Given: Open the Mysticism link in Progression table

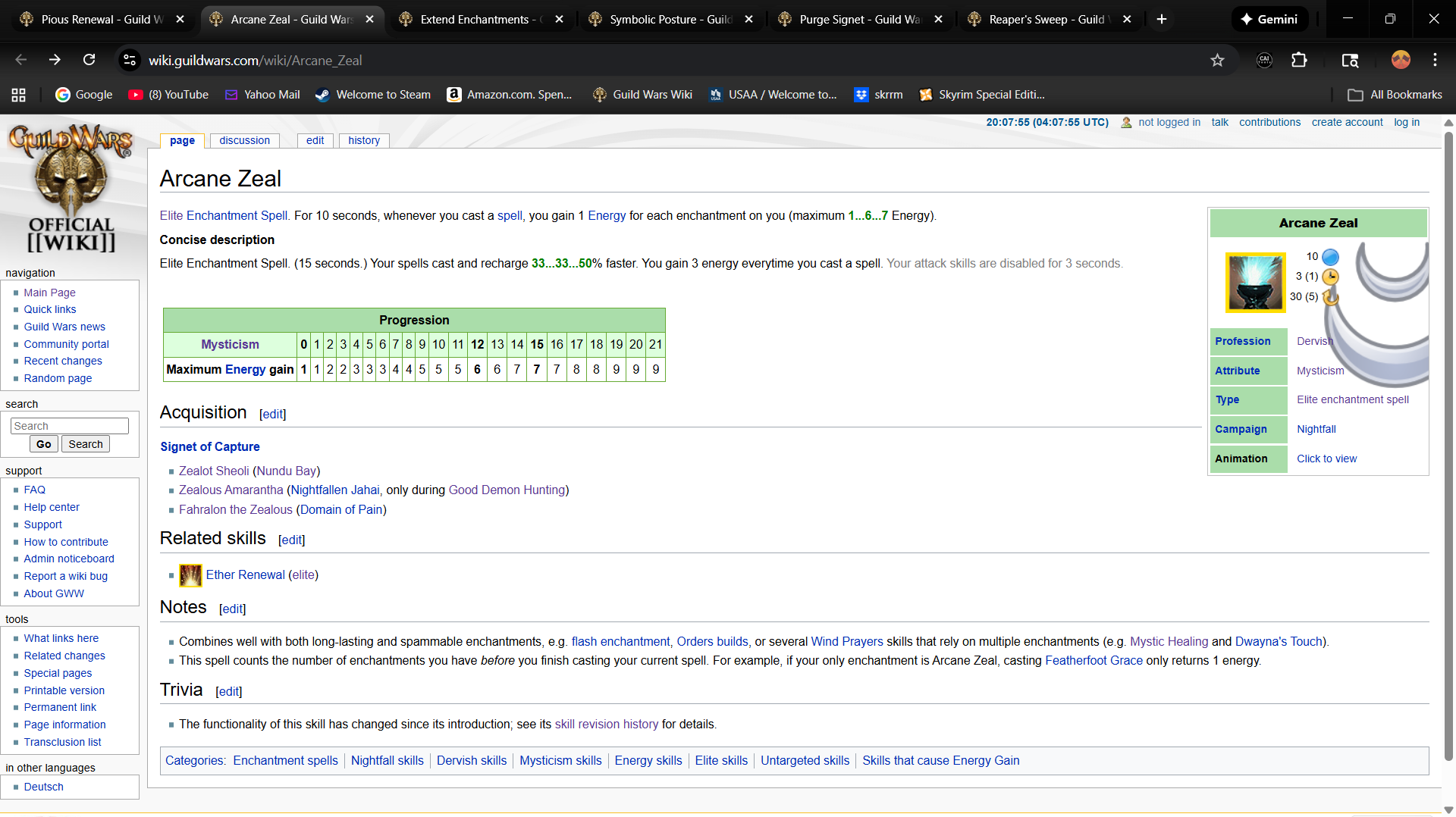Looking at the screenshot, I should pyautogui.click(x=230, y=344).
